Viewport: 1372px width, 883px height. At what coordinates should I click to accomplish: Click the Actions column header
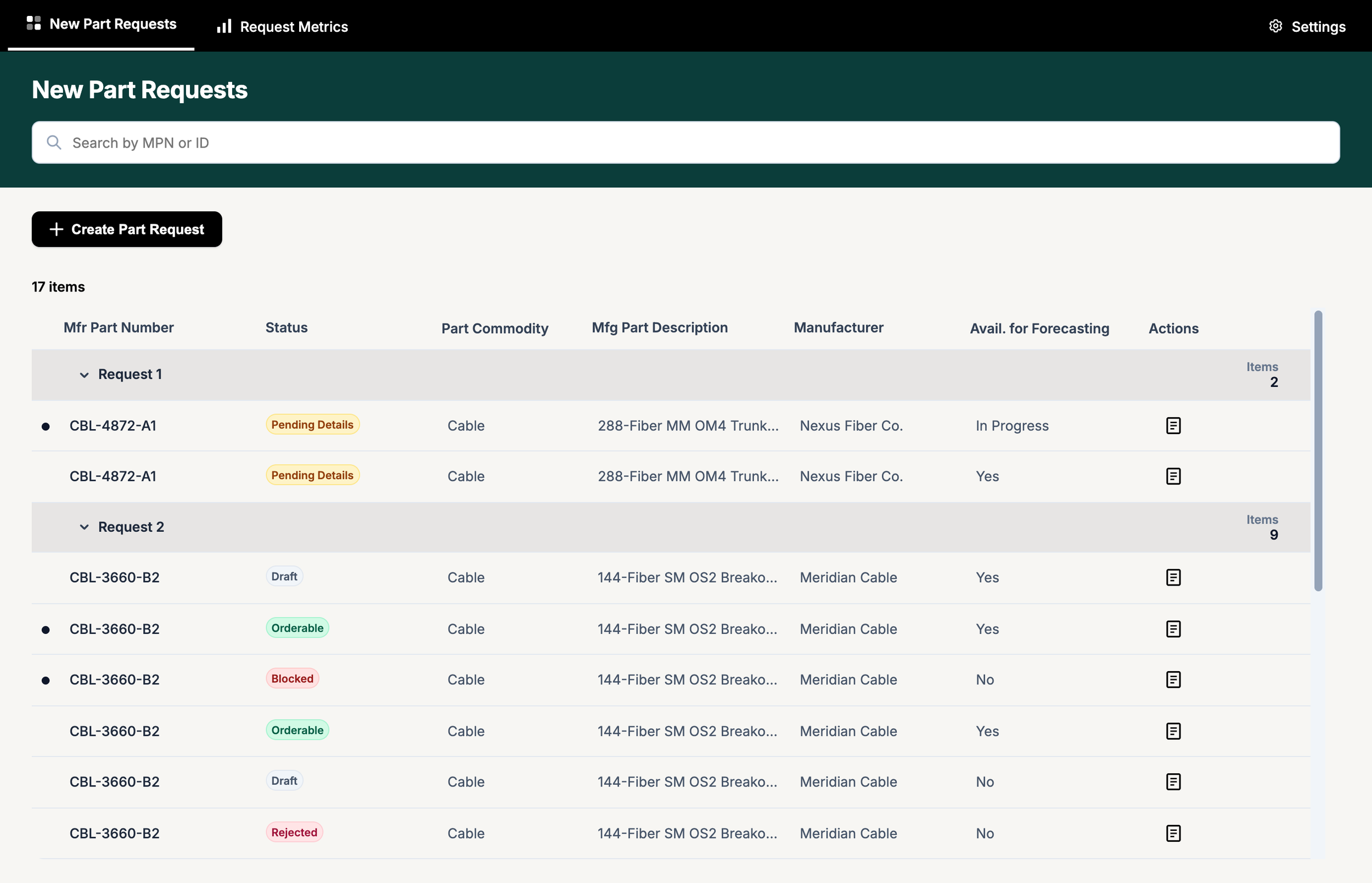pos(1173,329)
